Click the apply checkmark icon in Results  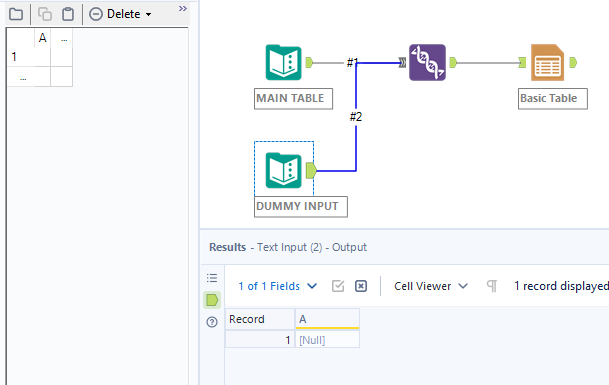pos(338,286)
